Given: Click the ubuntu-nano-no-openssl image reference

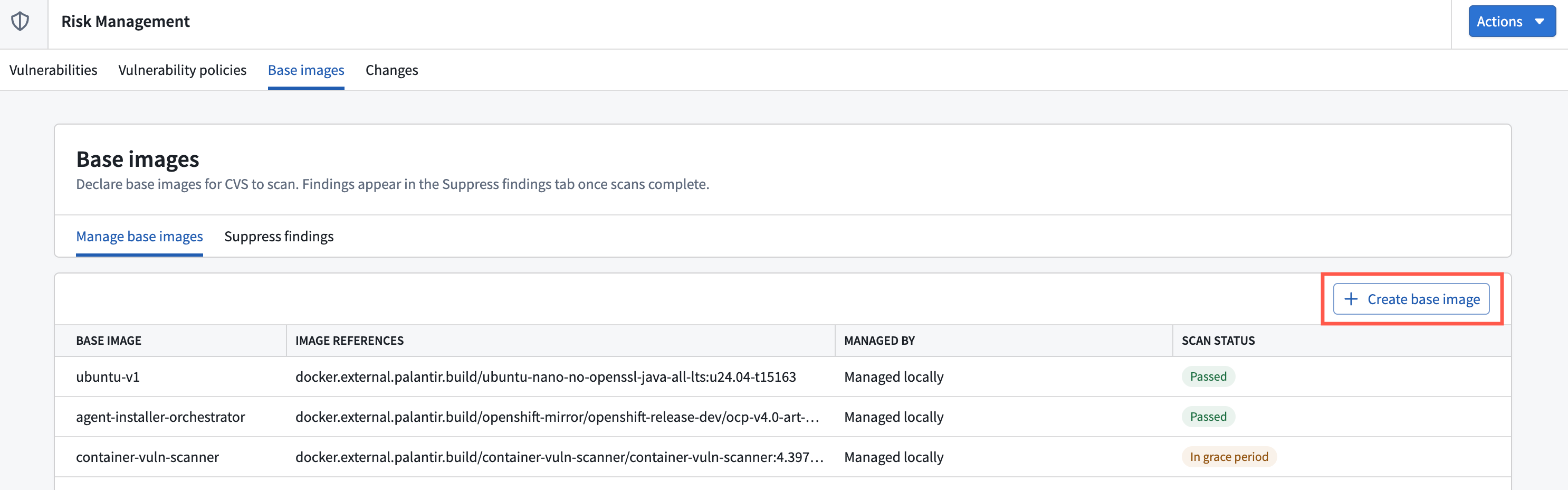Looking at the screenshot, I should [x=546, y=376].
